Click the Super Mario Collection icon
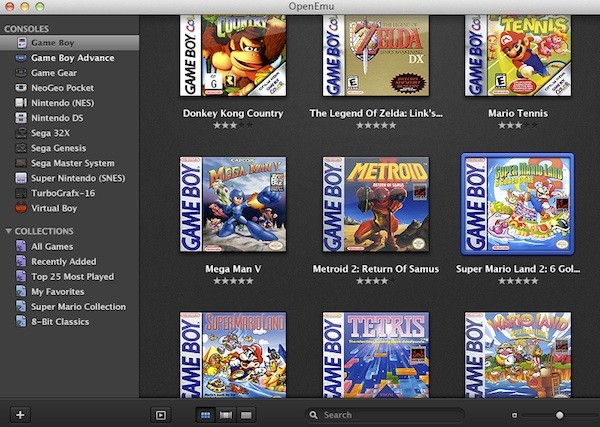 point(21,306)
